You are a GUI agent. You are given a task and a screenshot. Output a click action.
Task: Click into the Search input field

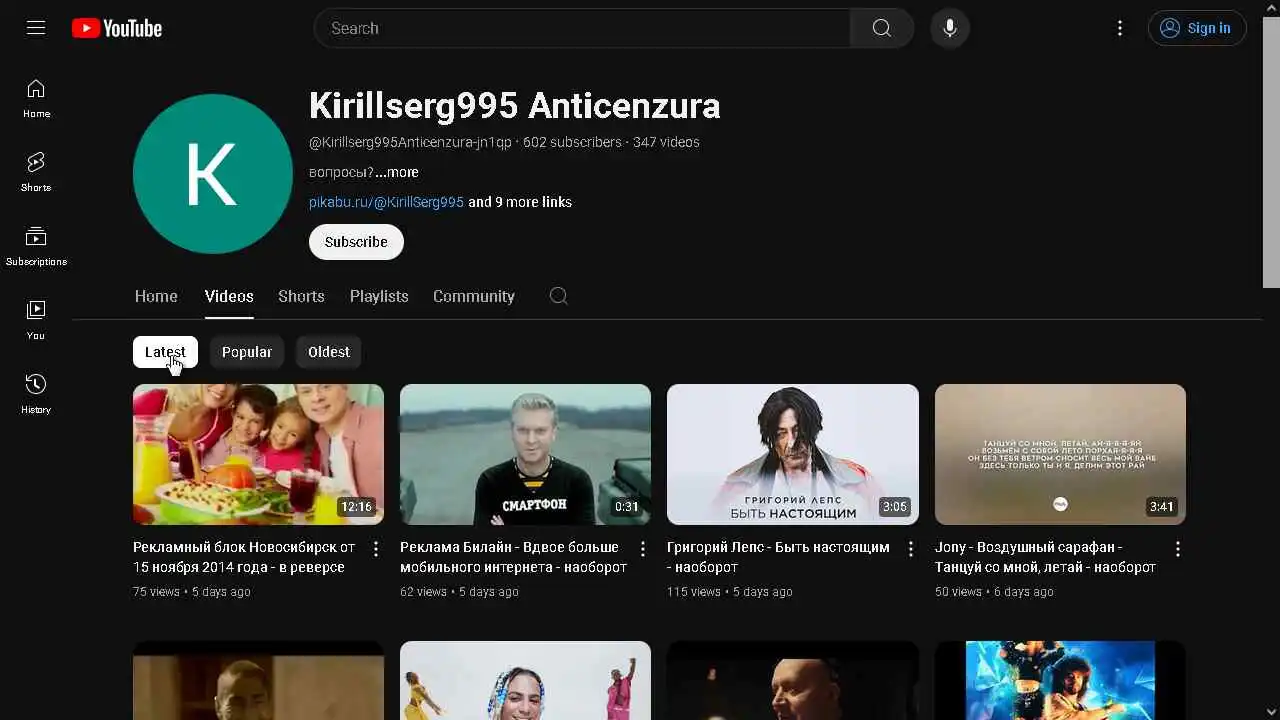pos(582,28)
